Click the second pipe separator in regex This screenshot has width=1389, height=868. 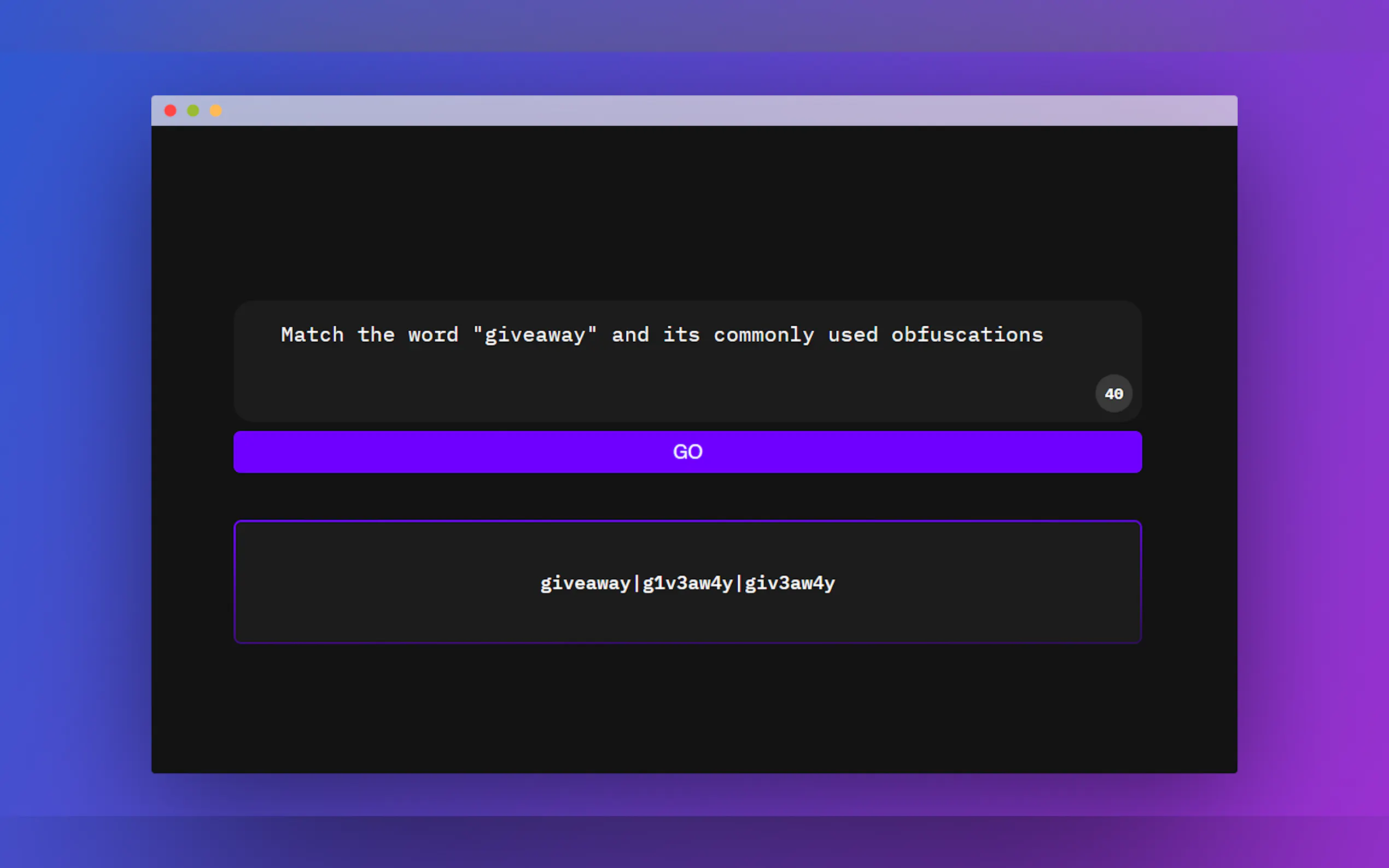tap(738, 583)
